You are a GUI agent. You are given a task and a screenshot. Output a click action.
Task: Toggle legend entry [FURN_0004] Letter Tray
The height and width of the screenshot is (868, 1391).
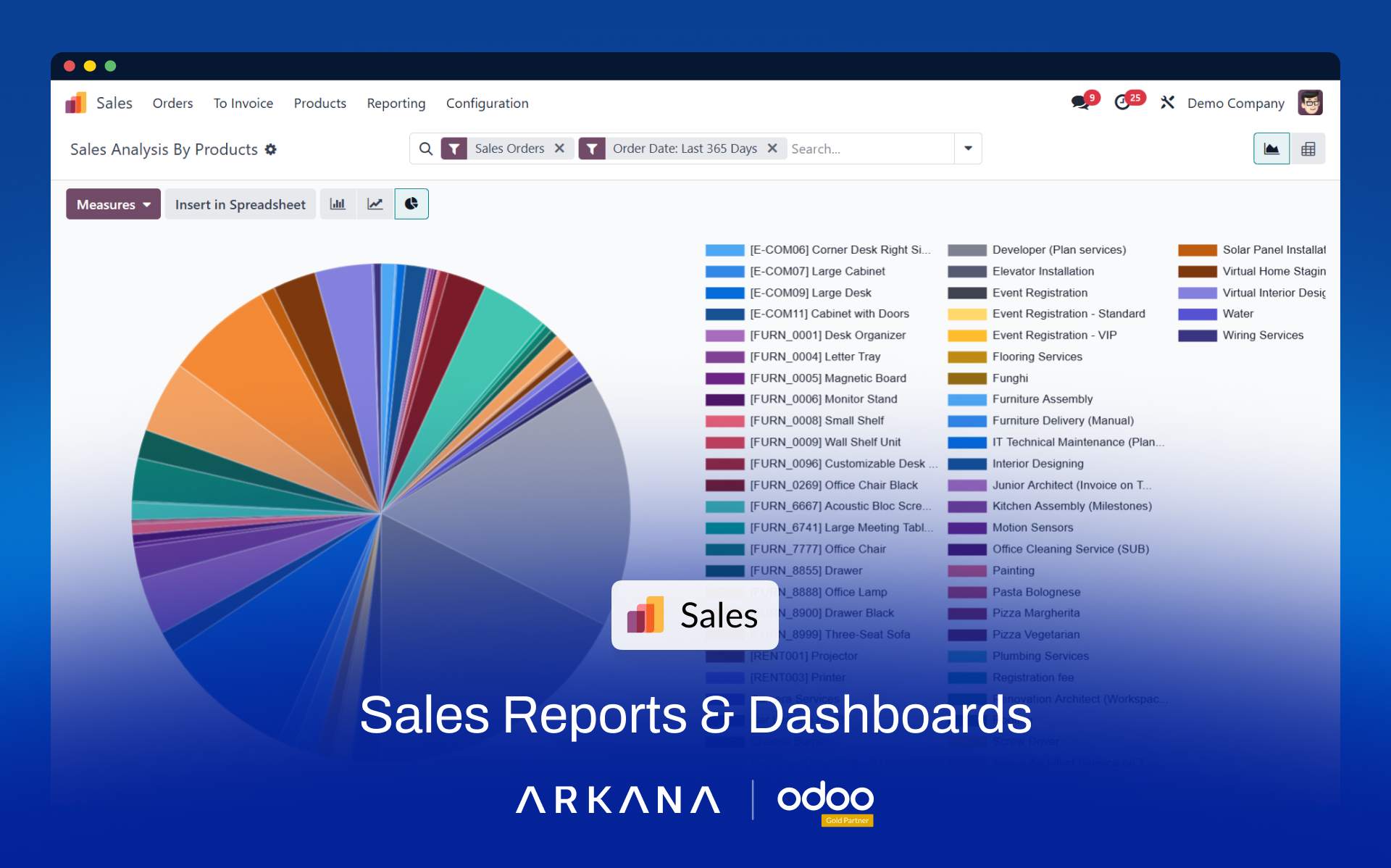point(793,356)
